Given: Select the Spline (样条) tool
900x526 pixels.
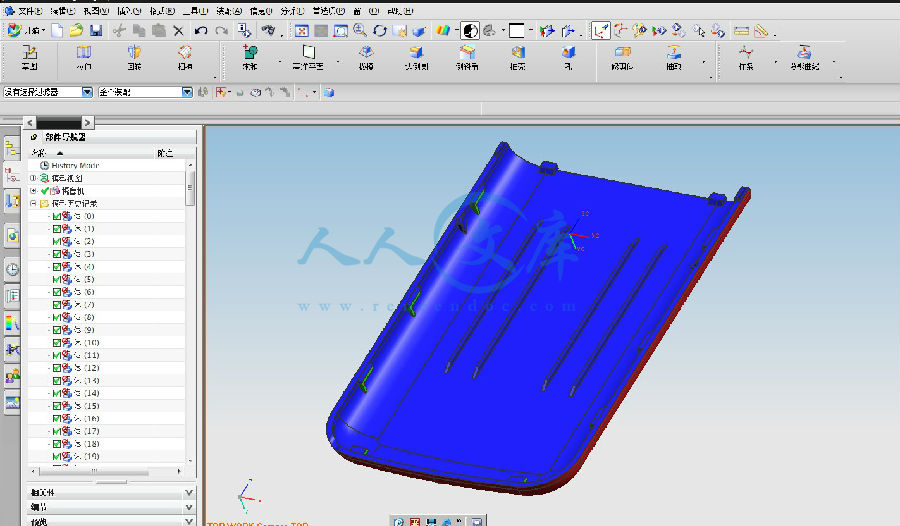Looking at the screenshot, I should pos(746,59).
